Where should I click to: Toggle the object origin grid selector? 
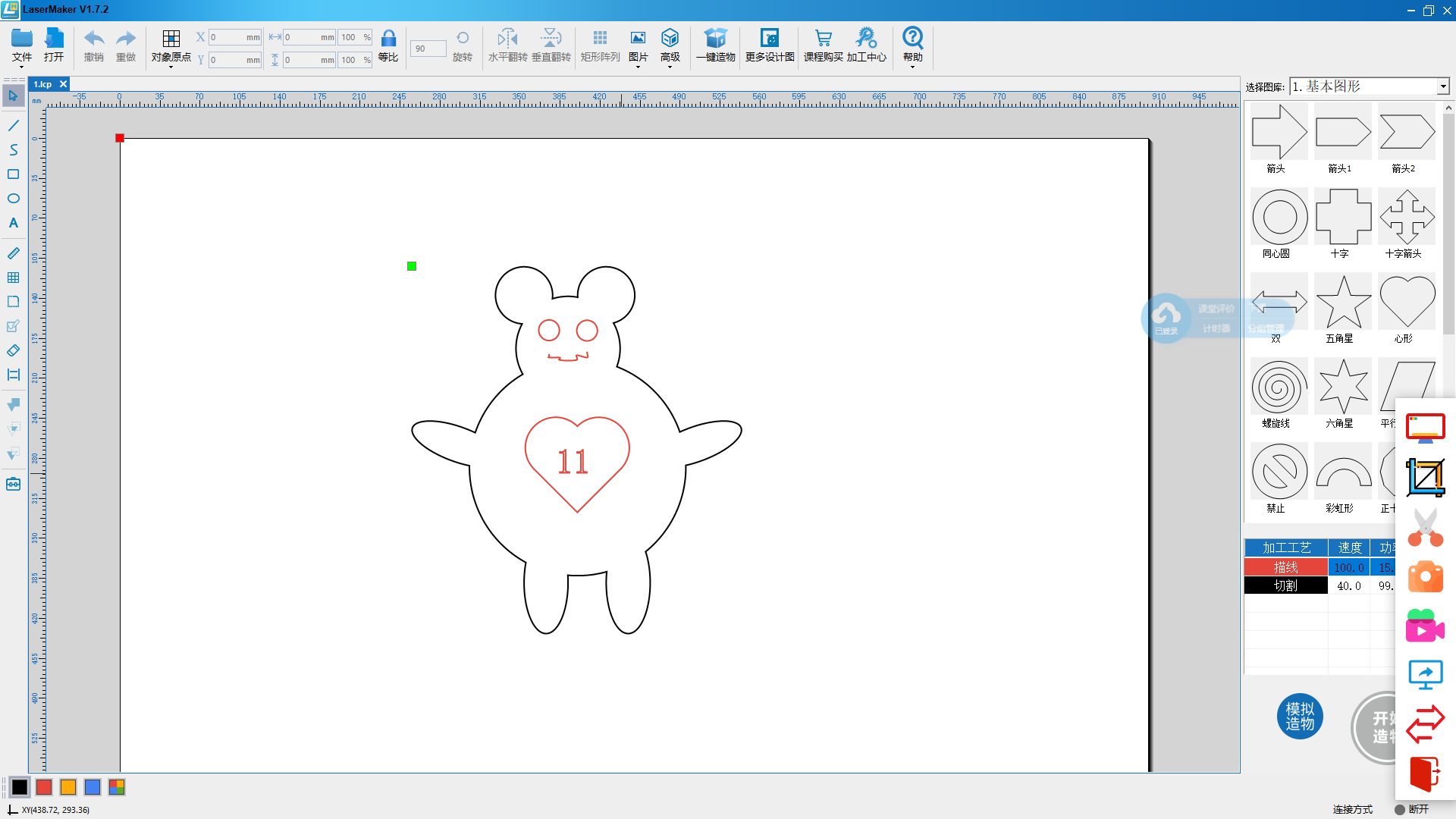171,39
